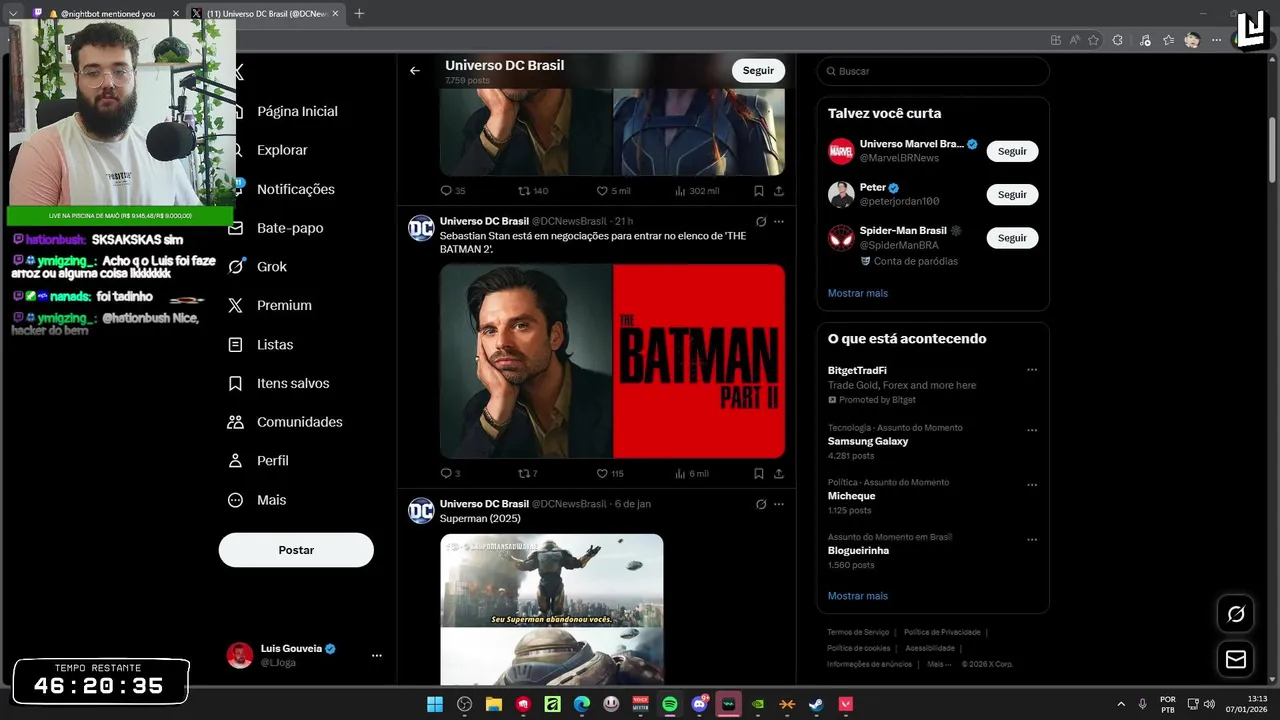Viewport: 1280px width, 720px height.
Task: Open Micheque trending topic
Action: pos(851,496)
